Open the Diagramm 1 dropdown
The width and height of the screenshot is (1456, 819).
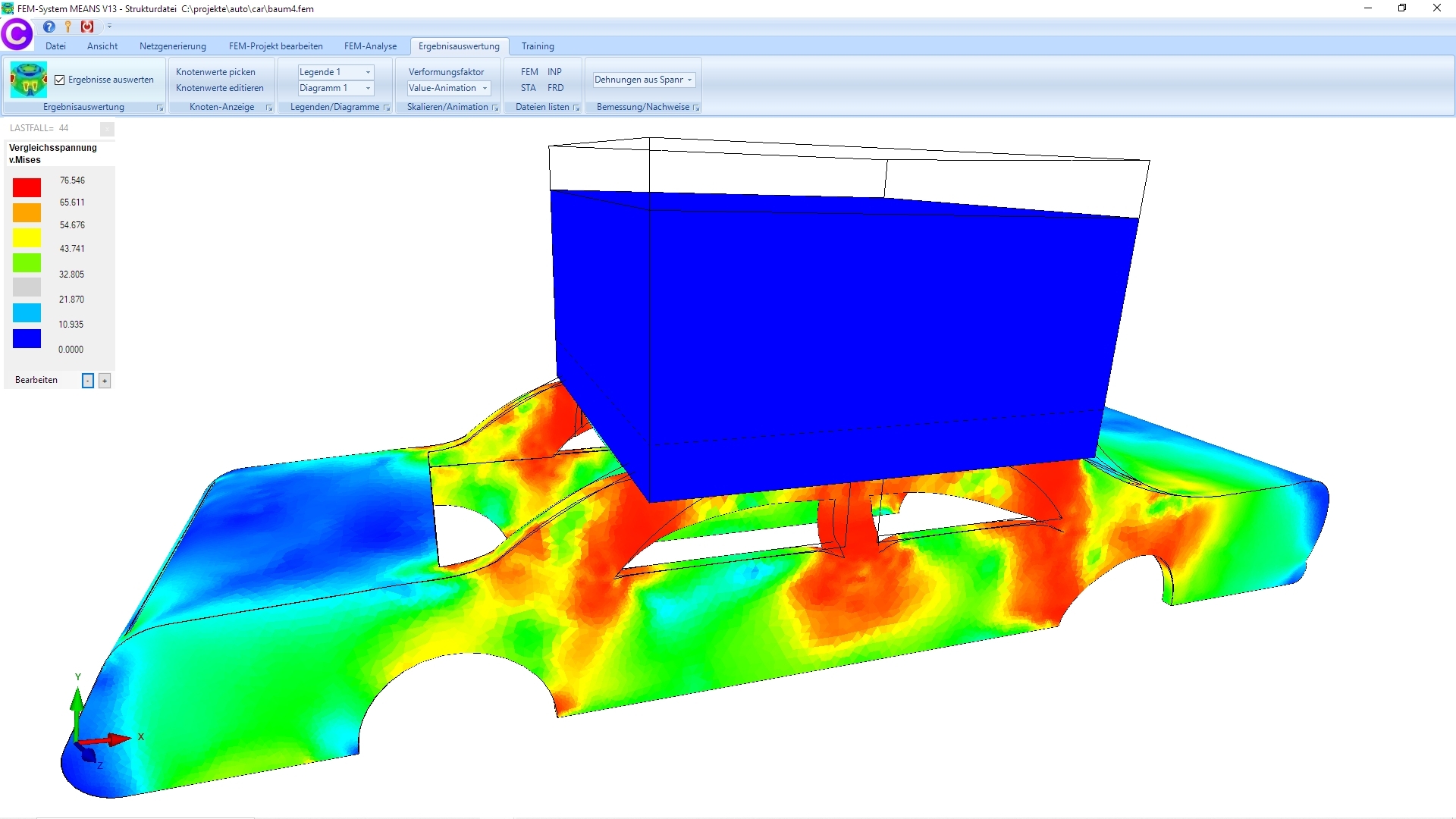point(369,88)
